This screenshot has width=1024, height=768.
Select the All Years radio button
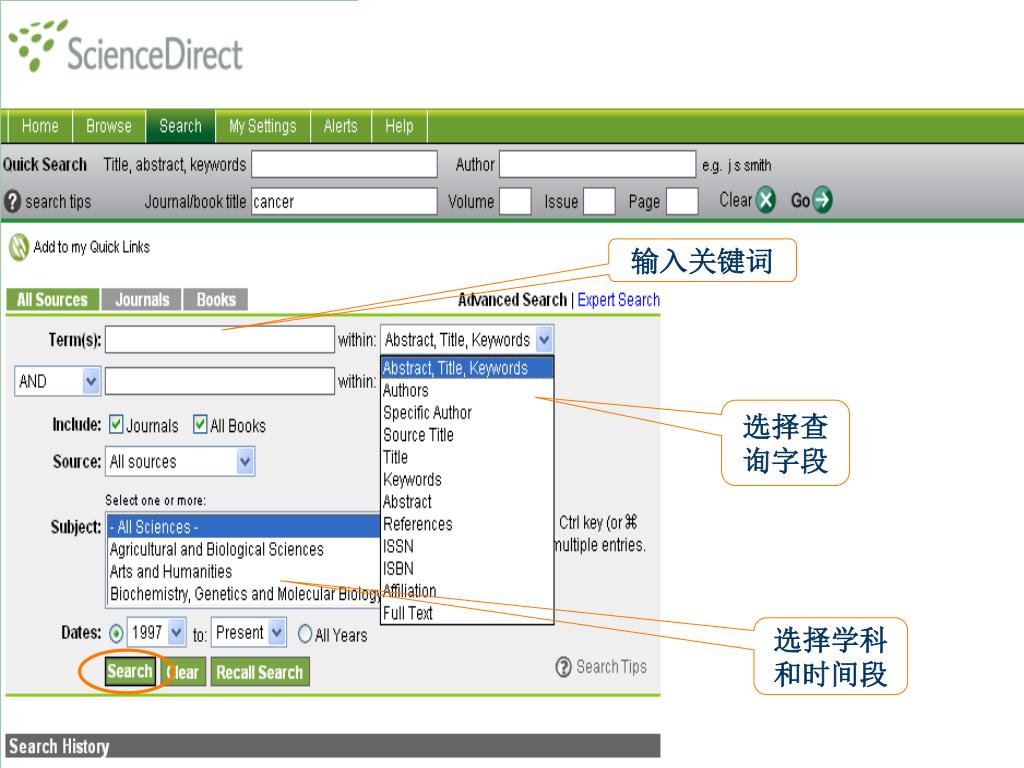(305, 633)
